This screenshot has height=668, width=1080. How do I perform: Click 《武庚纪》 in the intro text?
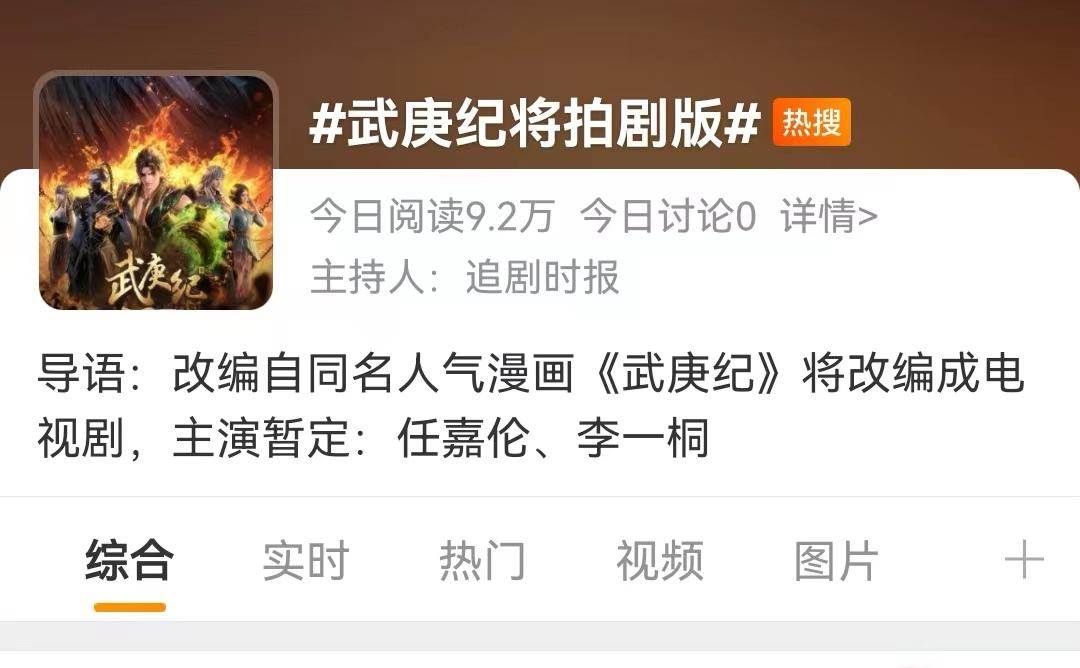pyautogui.click(x=688, y=374)
